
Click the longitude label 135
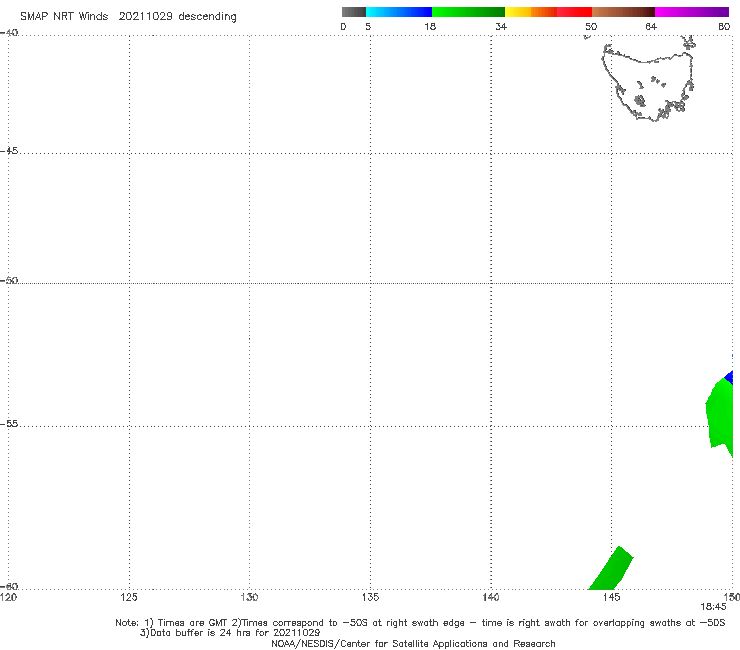coord(370,598)
